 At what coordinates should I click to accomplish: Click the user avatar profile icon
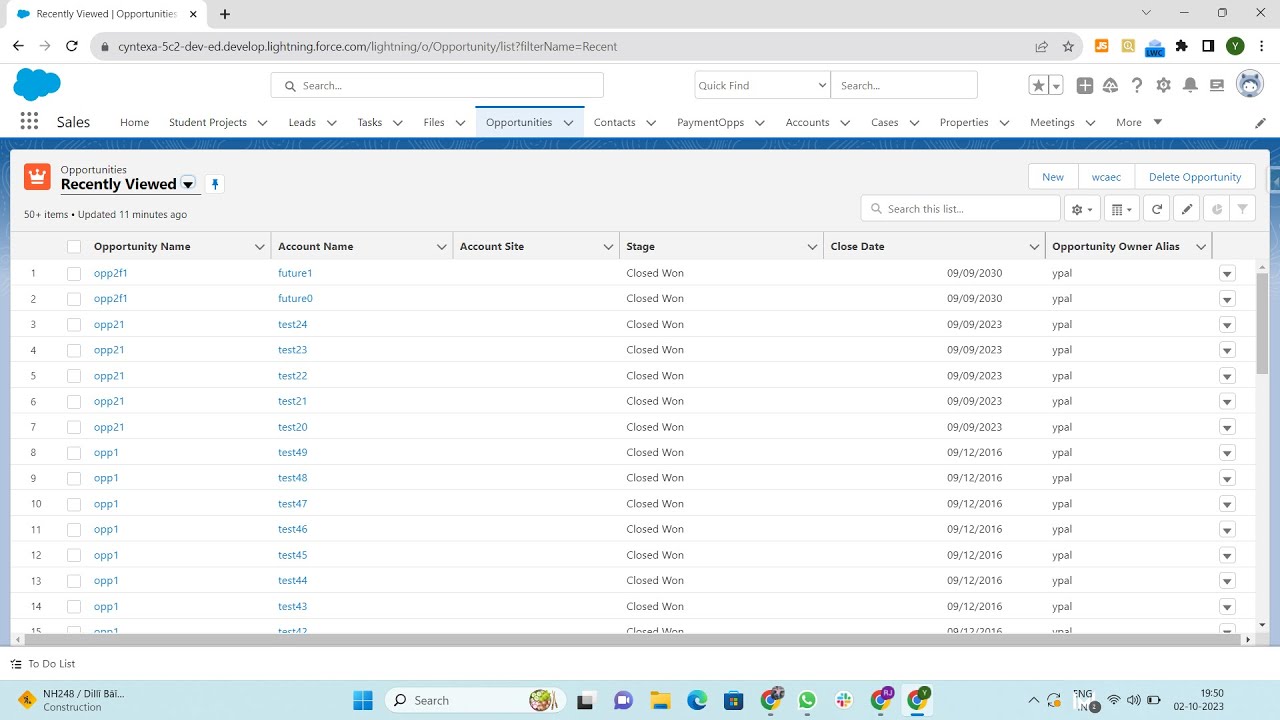(x=1250, y=84)
